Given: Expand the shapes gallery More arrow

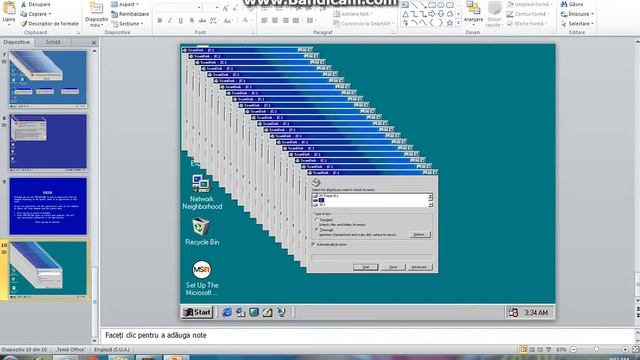Looking at the screenshot, I should (458, 23).
